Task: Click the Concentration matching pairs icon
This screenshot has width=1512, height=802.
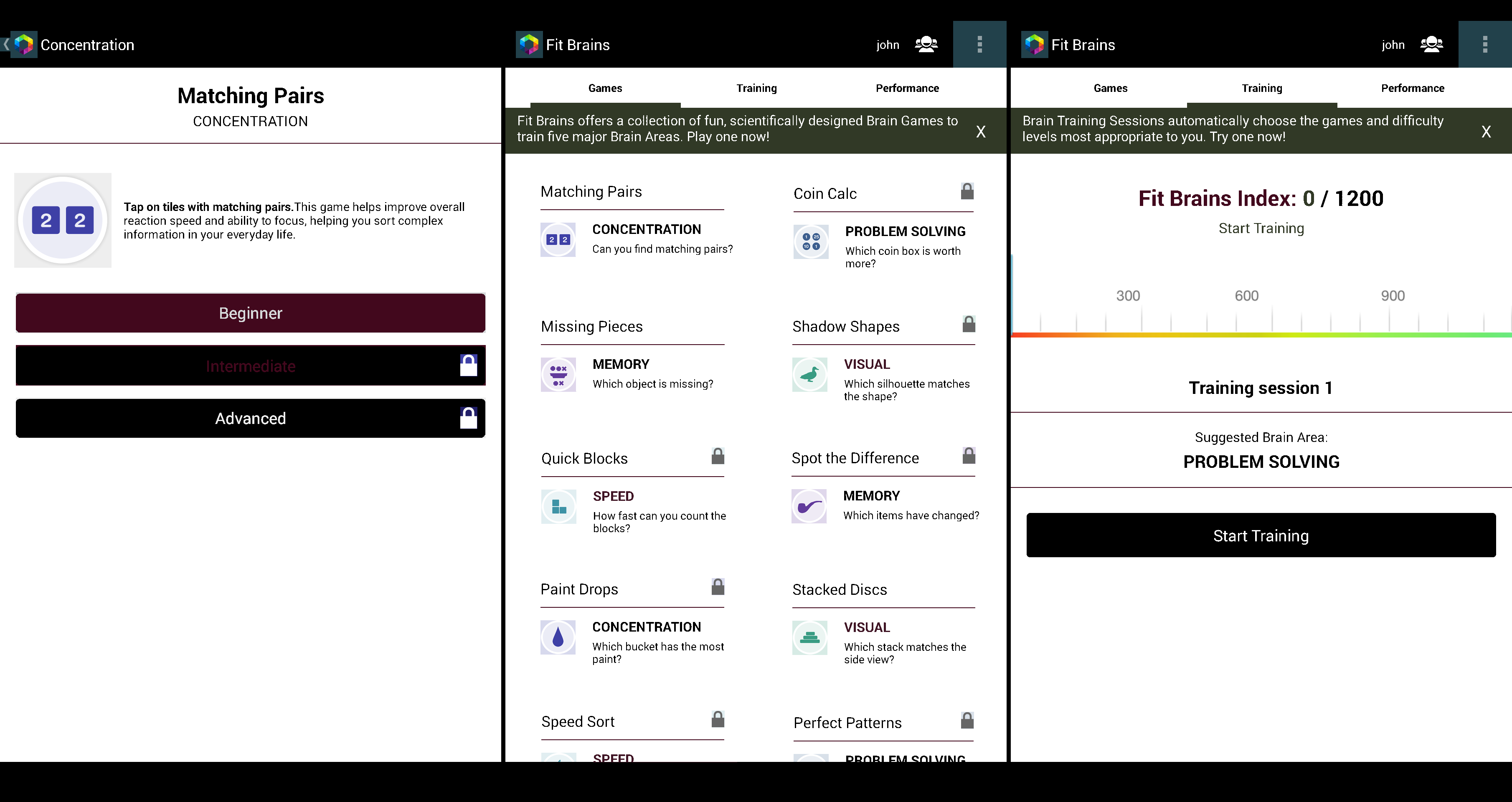Action: tap(557, 238)
